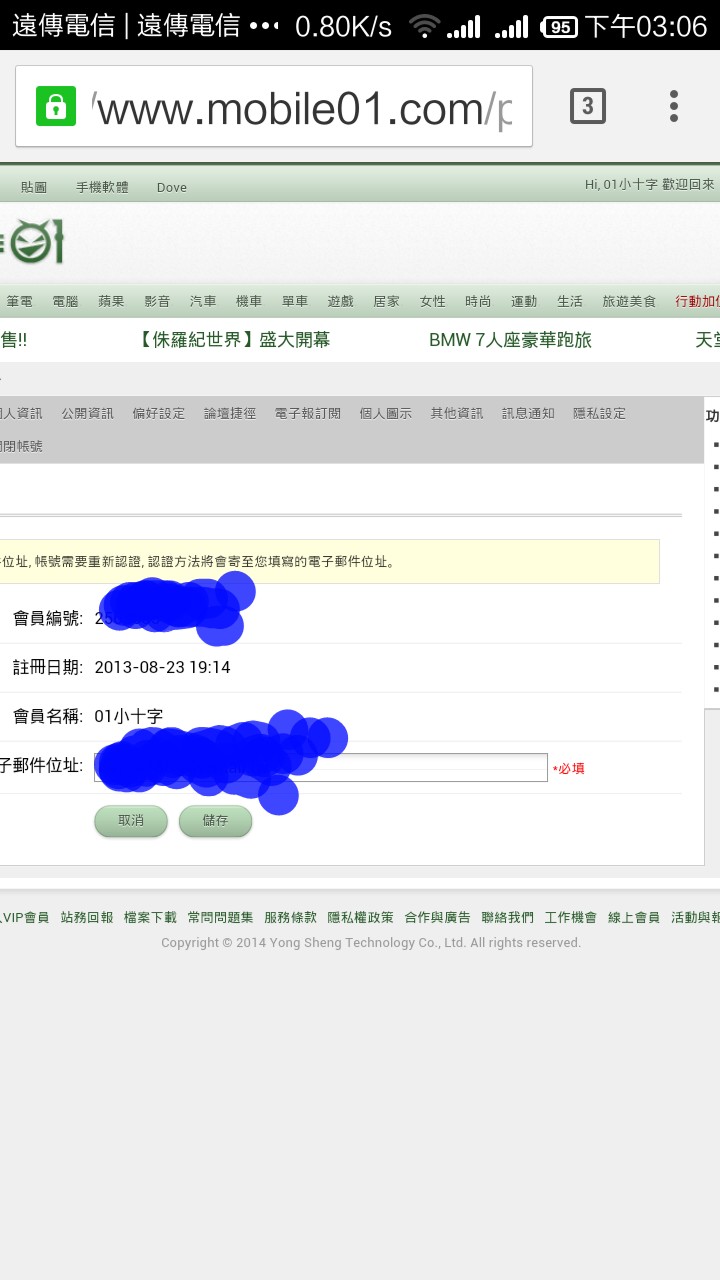Select the 生活 category
720x1280 pixels.
[570, 301]
